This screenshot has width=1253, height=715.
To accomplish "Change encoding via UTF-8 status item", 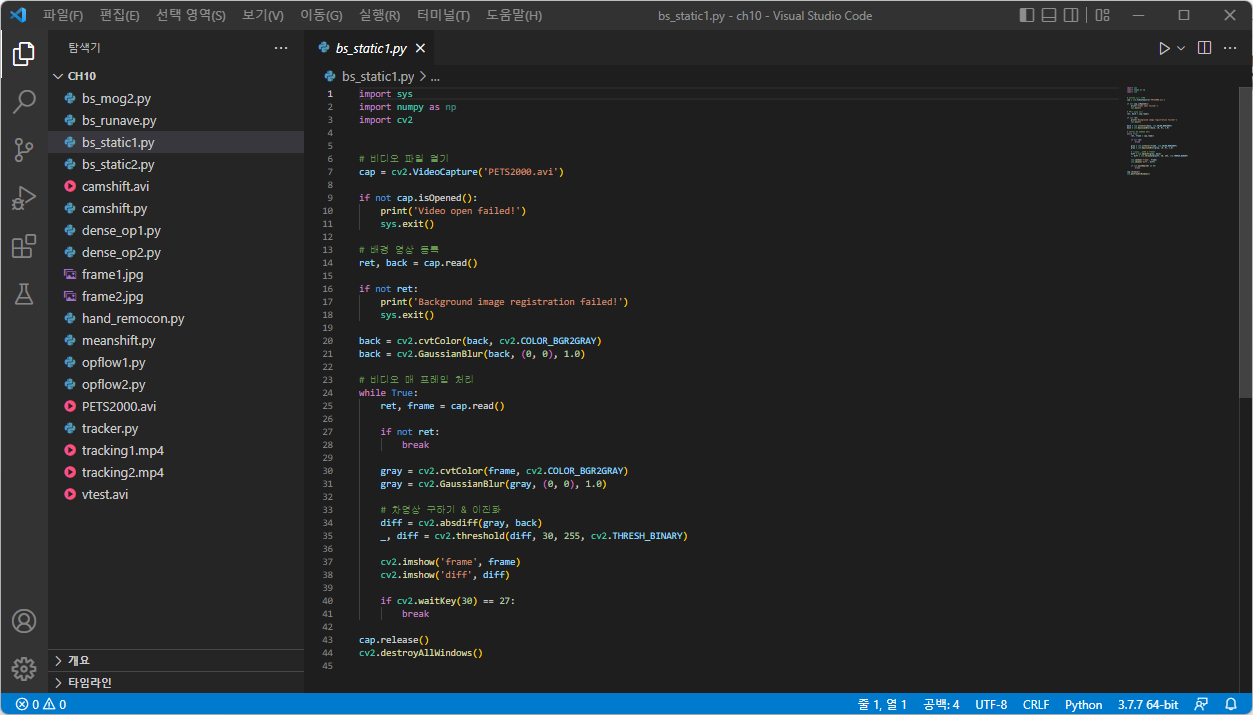I will (991, 704).
